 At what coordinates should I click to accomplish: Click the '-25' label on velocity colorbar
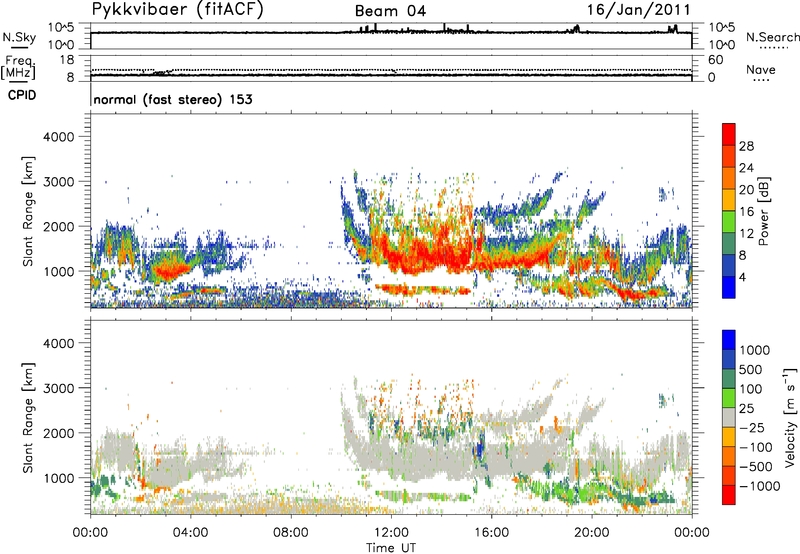pos(752,428)
